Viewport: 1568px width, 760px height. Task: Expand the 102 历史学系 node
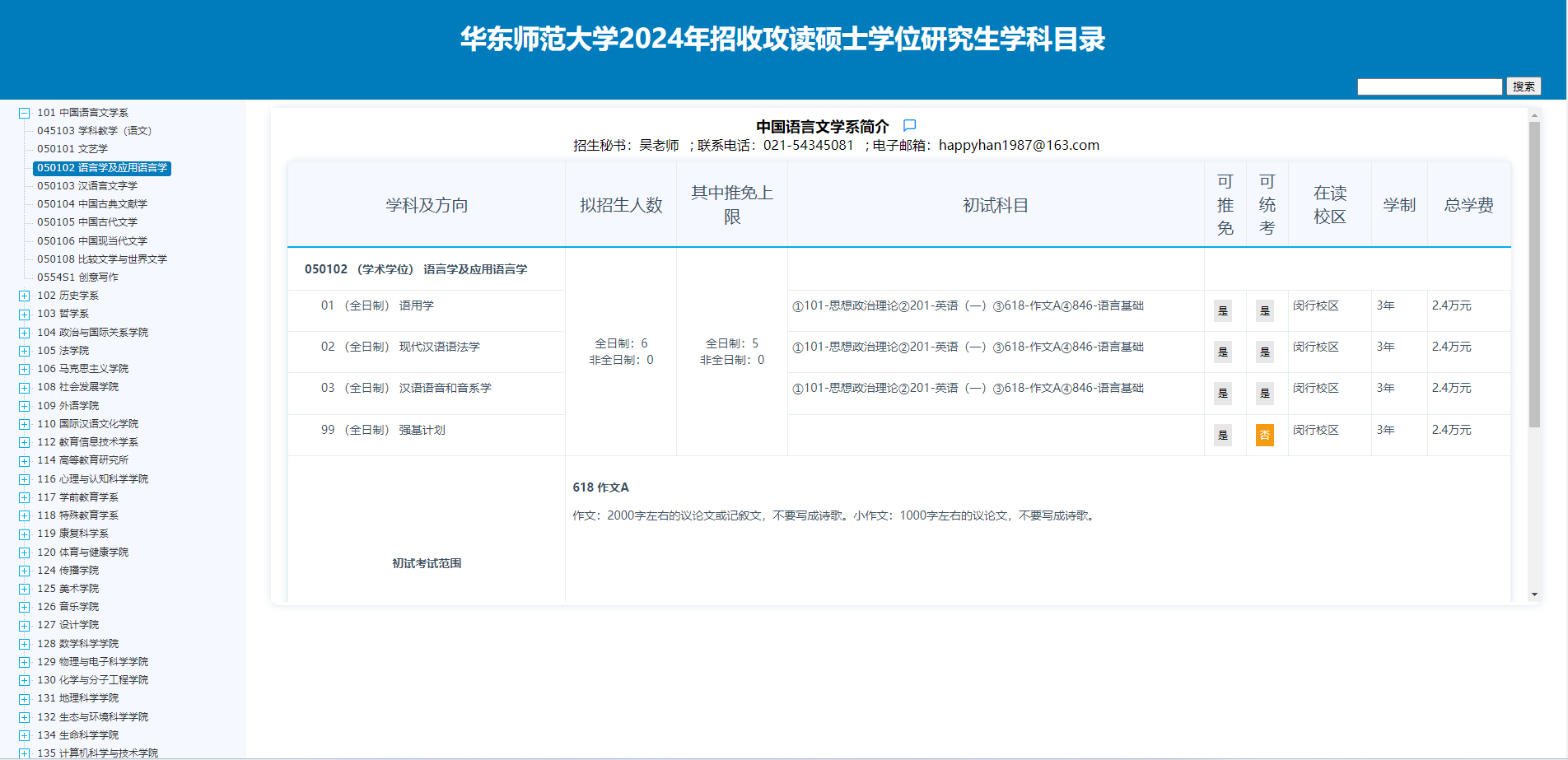25,296
